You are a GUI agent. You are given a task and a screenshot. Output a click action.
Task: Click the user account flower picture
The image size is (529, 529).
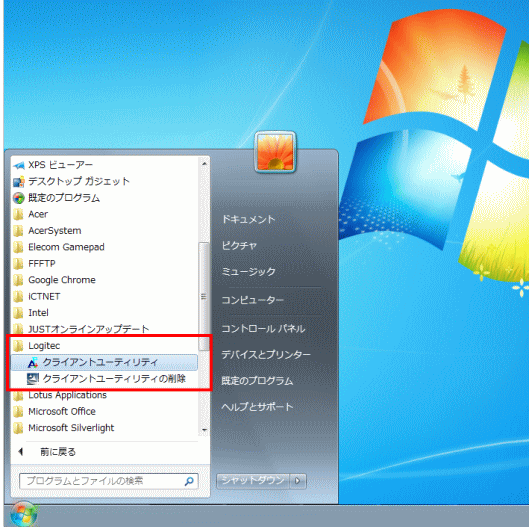pyautogui.click(x=275, y=152)
